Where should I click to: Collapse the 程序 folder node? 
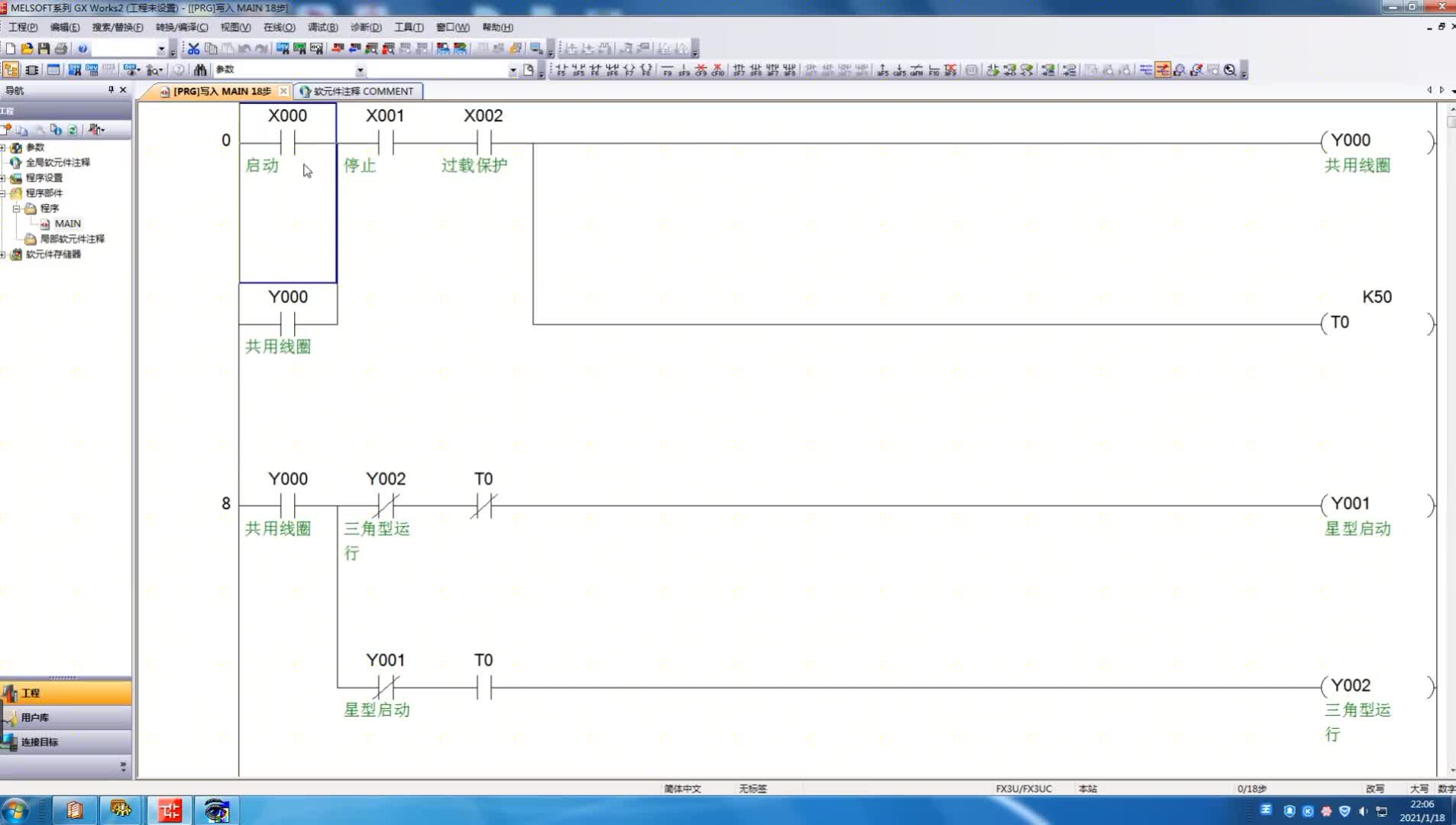click(16, 209)
